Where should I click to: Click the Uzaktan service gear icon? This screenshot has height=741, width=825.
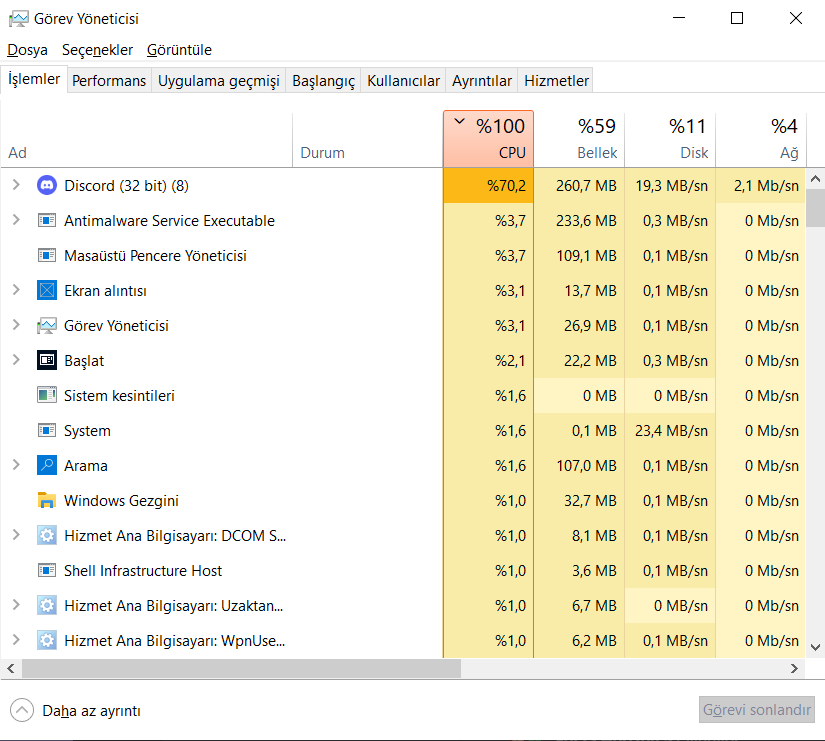click(x=47, y=605)
